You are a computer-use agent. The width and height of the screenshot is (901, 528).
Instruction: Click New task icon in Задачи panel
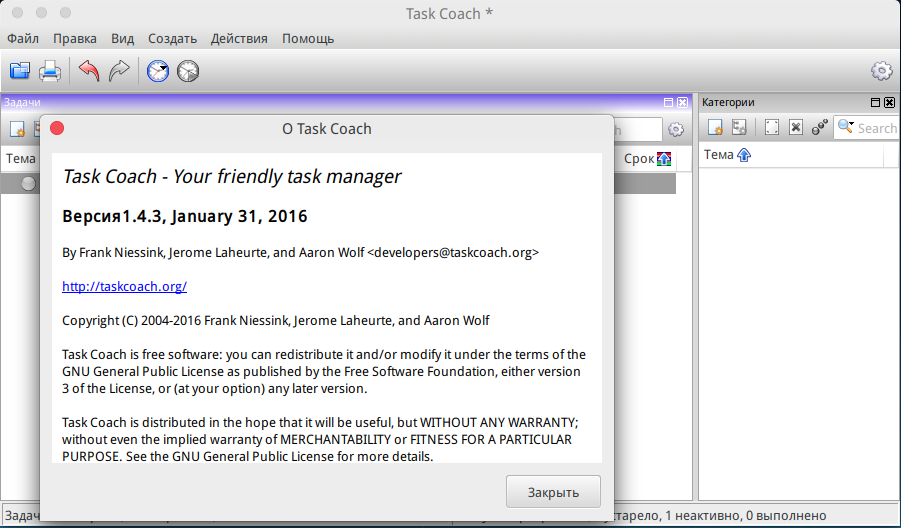(17, 129)
